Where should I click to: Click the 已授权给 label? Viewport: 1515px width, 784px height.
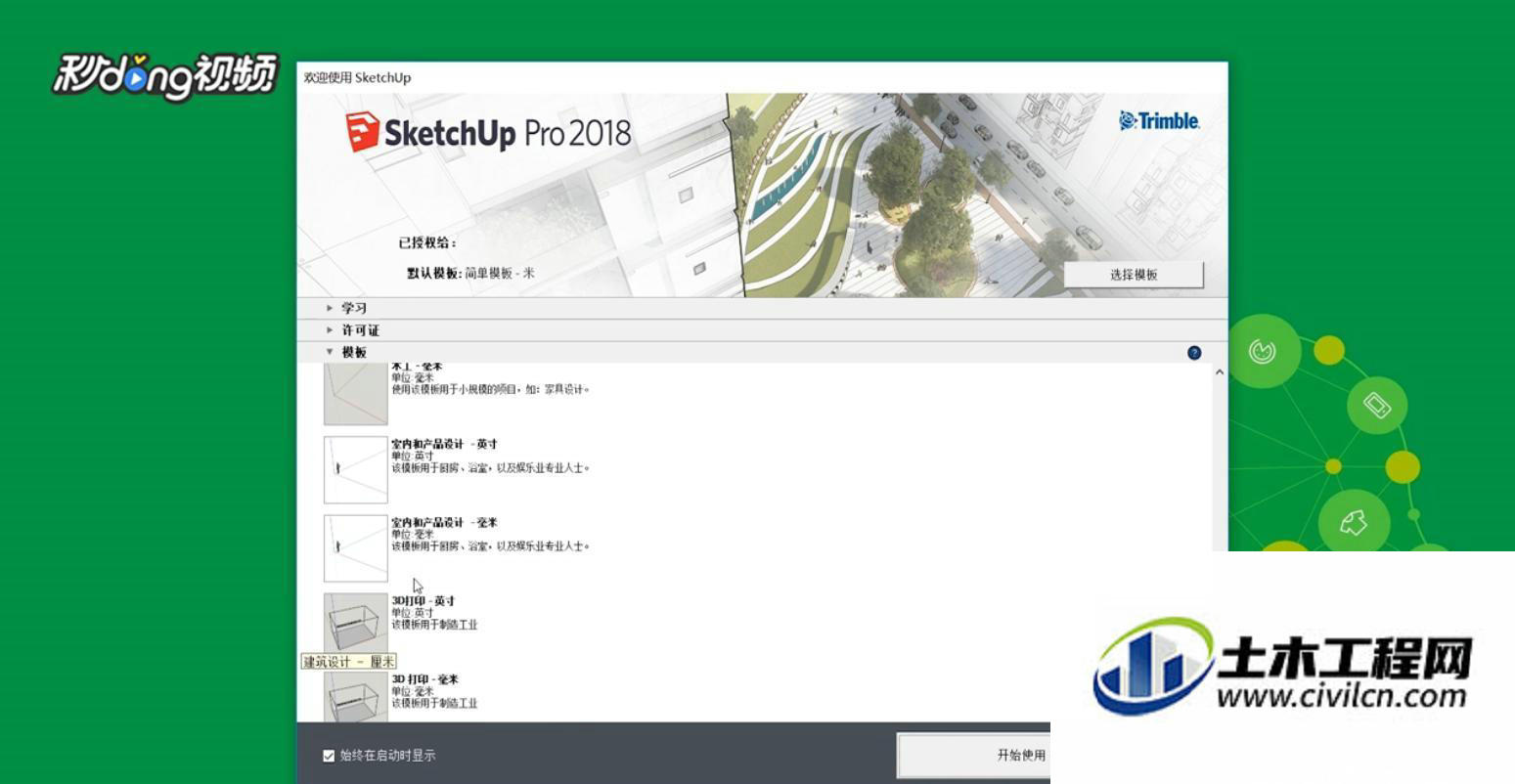[427, 243]
